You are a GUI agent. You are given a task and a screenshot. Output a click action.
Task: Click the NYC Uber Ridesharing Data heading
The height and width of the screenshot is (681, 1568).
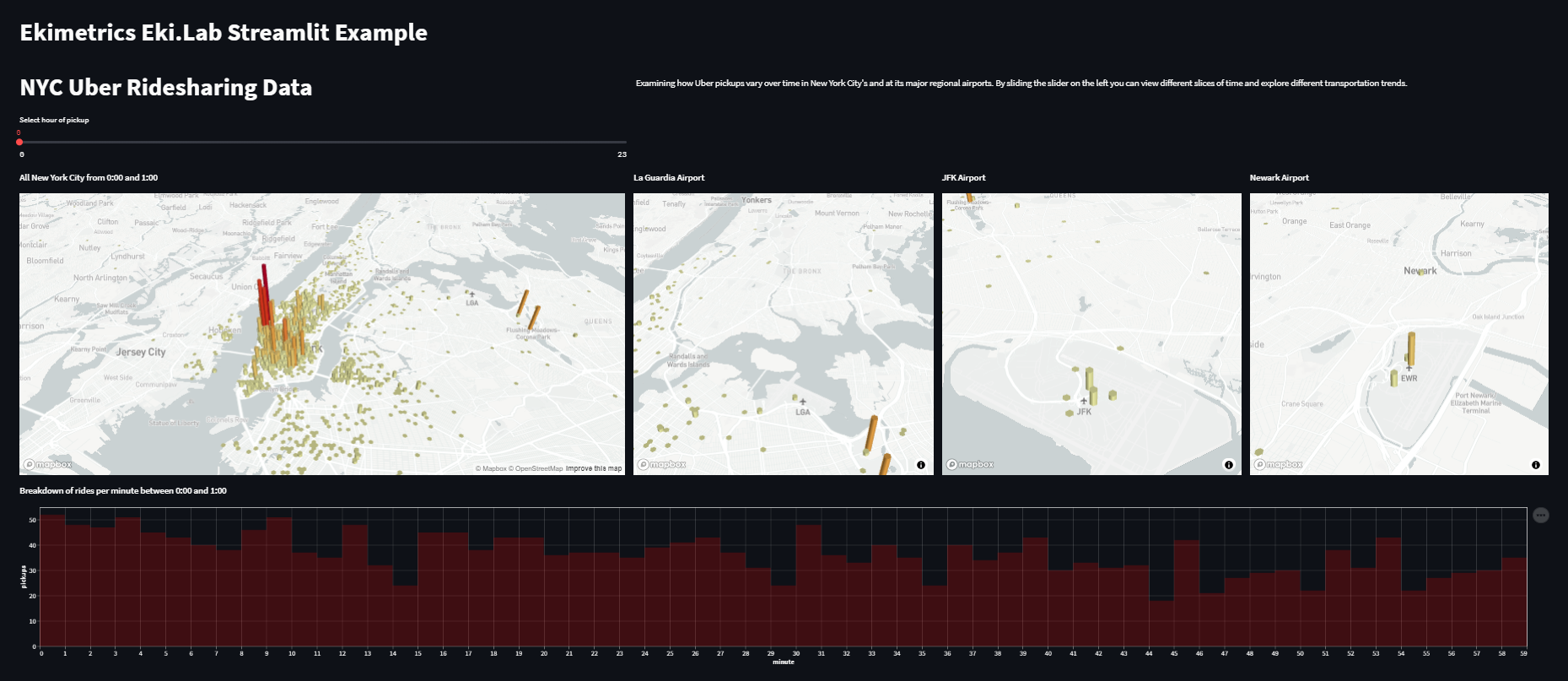[166, 87]
